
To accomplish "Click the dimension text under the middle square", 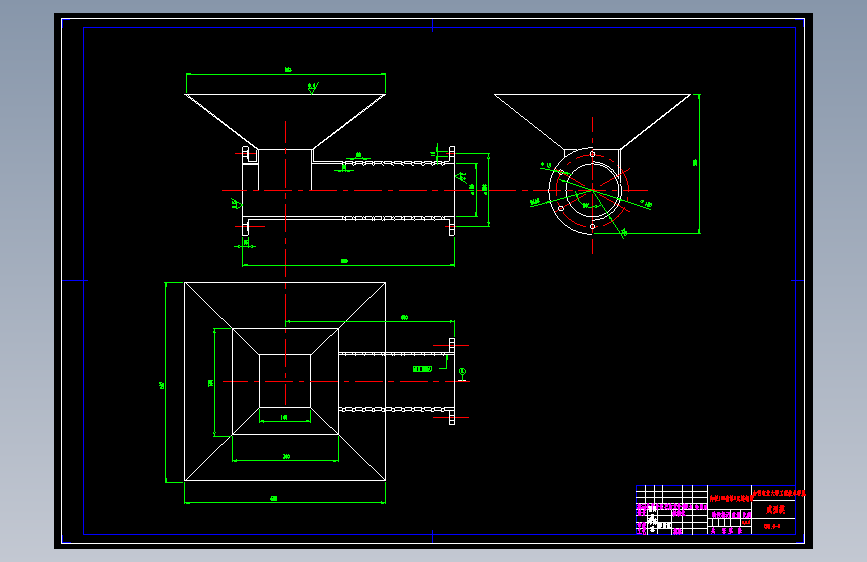I will point(286,456).
